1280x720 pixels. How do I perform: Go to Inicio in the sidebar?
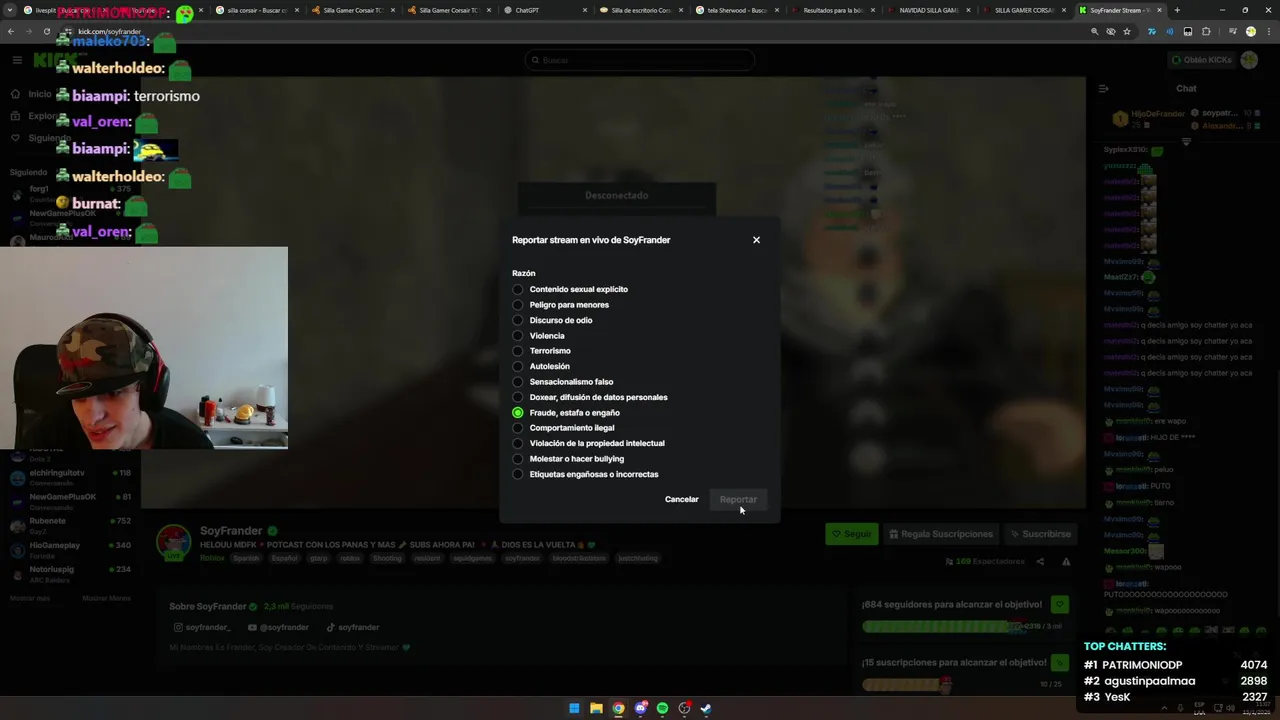(32, 94)
